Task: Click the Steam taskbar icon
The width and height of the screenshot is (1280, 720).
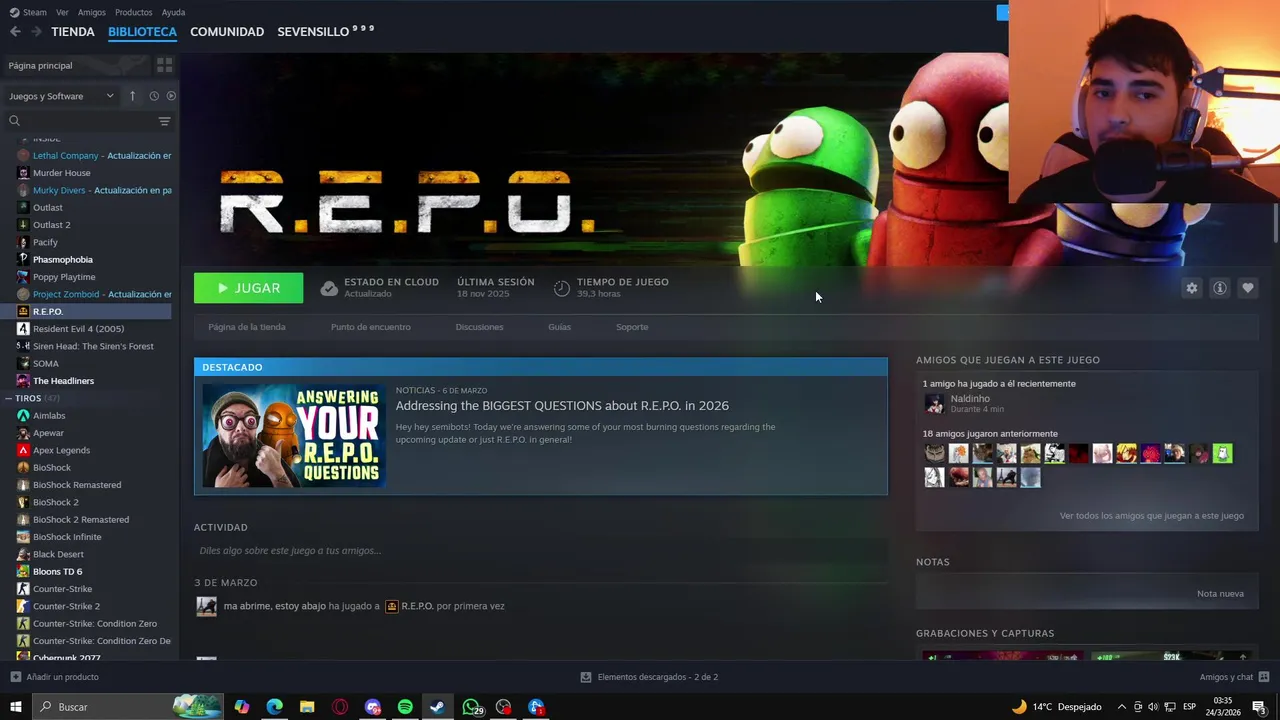Action: [x=437, y=707]
